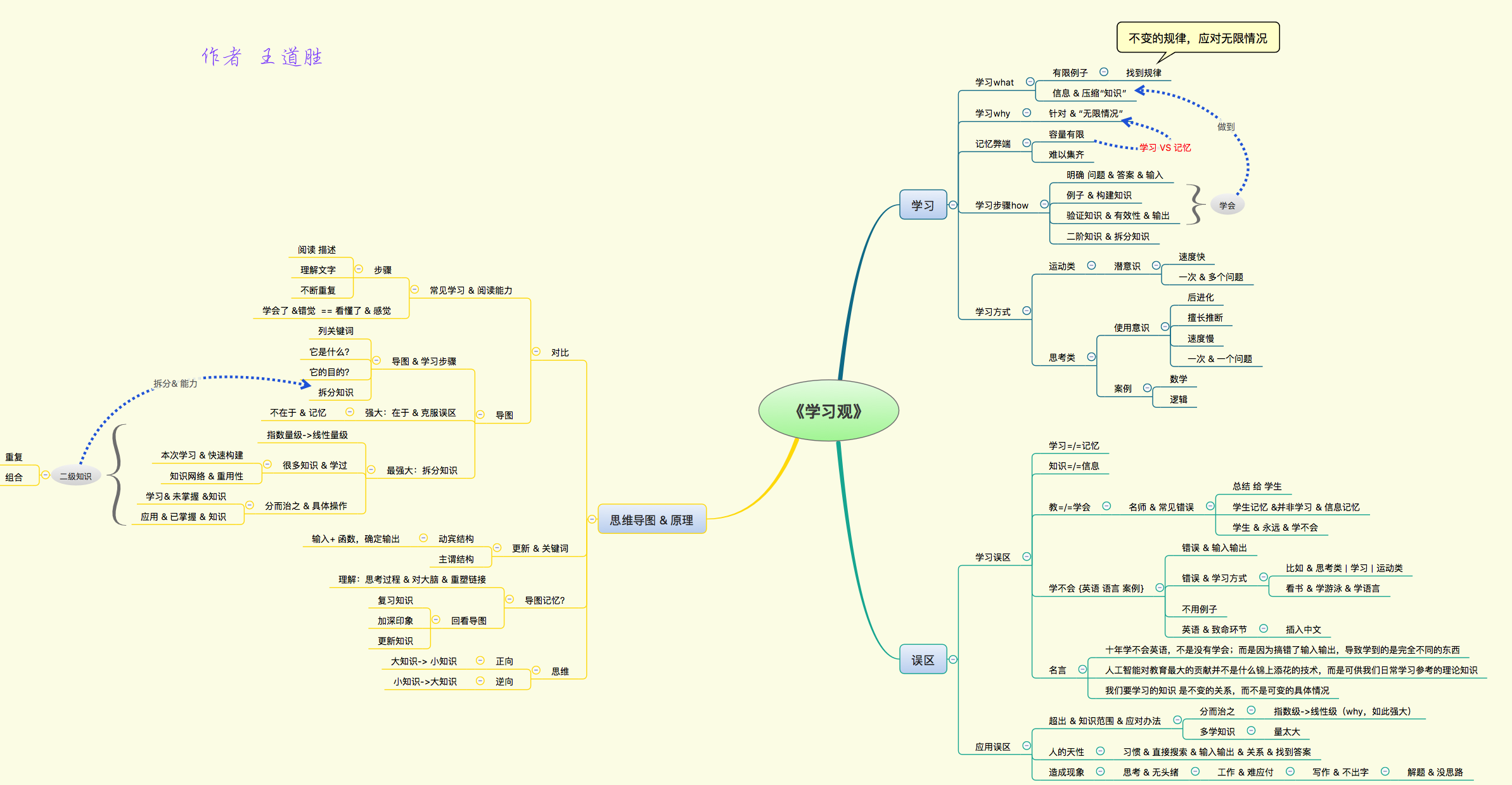Select the 学习 main branch node

(x=923, y=205)
